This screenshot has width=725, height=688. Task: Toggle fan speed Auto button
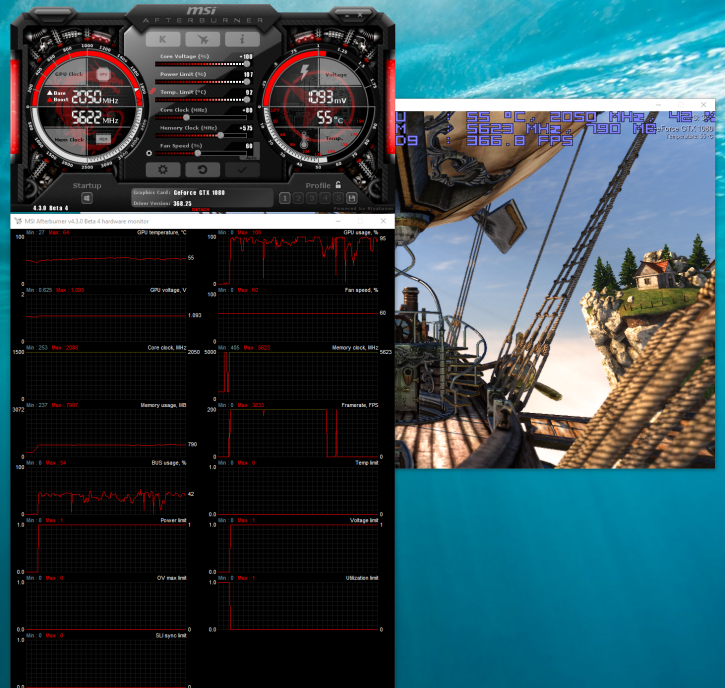[x=251, y=158]
